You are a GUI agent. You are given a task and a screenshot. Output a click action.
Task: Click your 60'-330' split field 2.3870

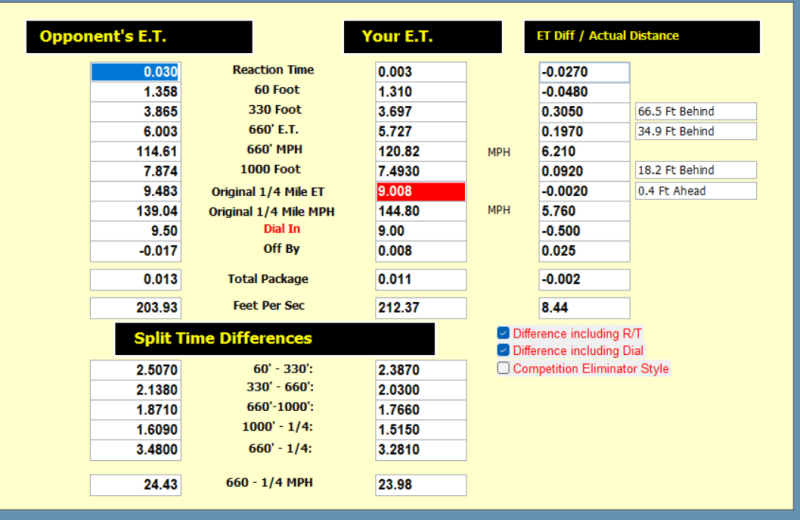(x=421, y=370)
